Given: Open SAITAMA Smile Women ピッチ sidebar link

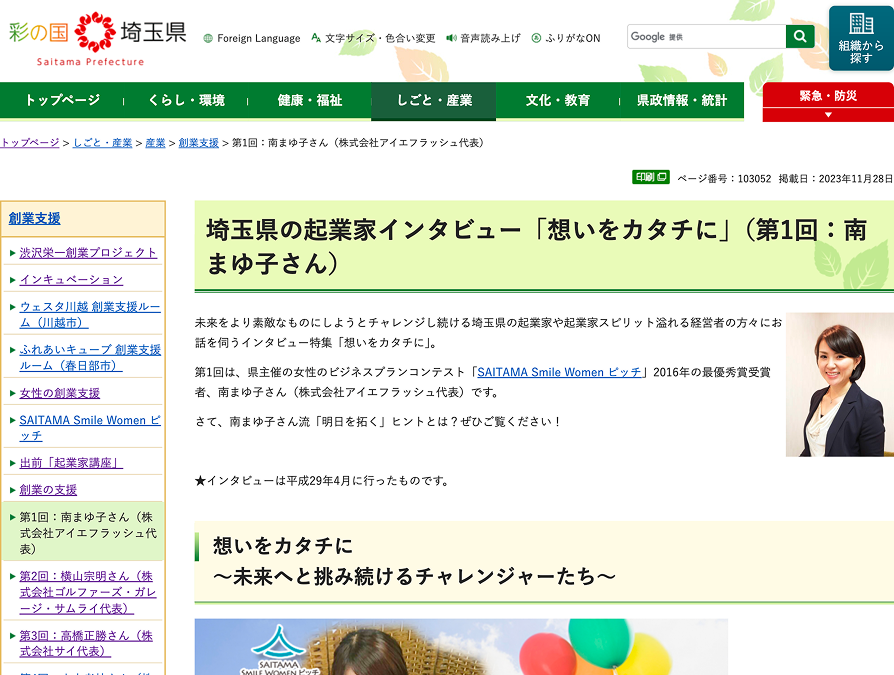Looking at the screenshot, I should (90, 428).
